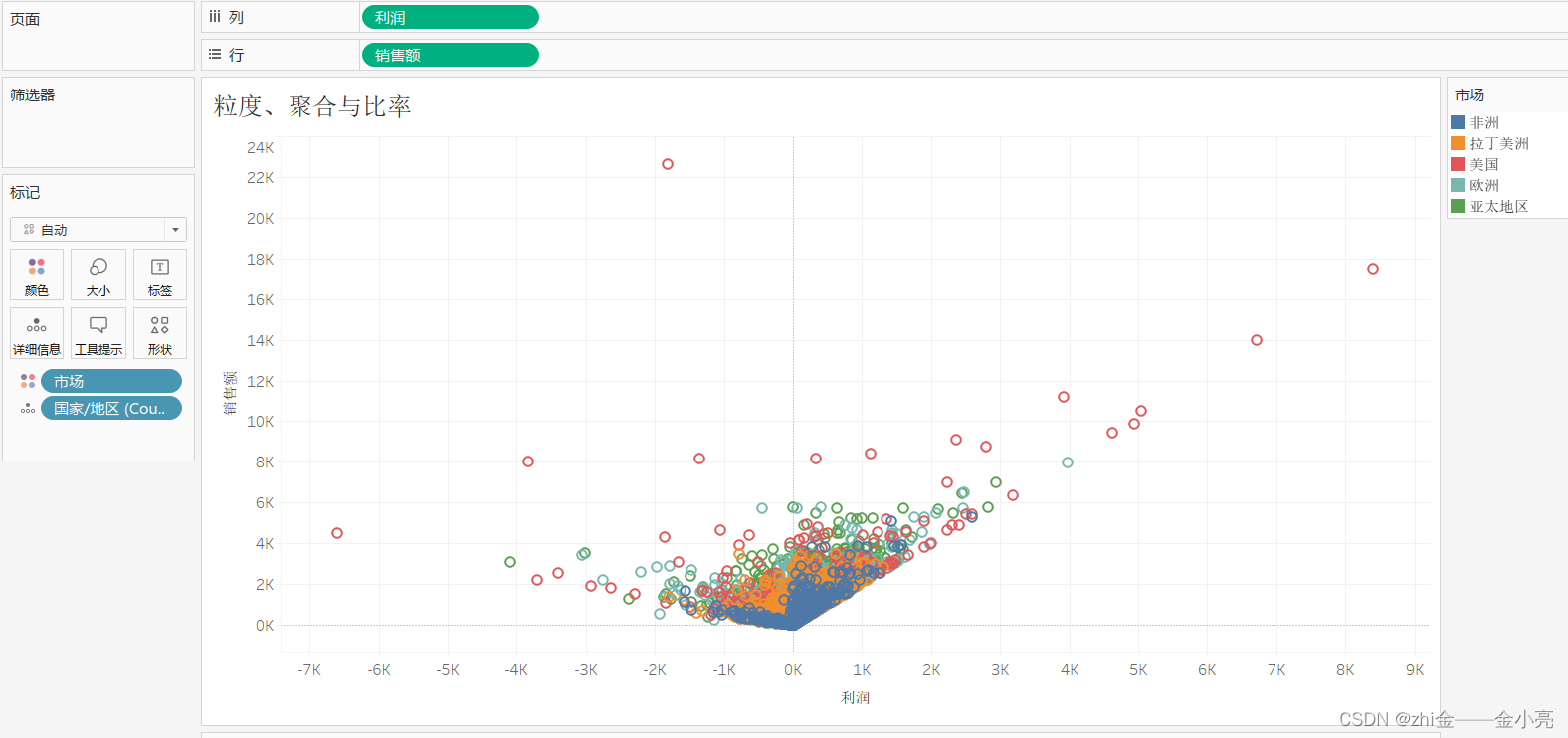Viewport: 1568px width, 738px height.
Task: Select the 国家/地区 pill in marks card
Action: click(111, 408)
